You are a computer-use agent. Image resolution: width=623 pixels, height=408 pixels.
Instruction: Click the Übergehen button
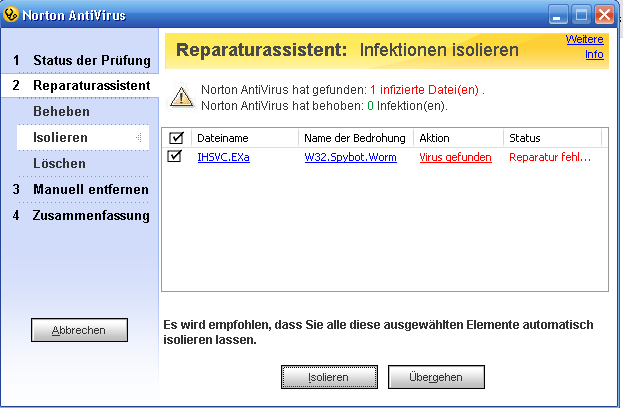pos(436,377)
